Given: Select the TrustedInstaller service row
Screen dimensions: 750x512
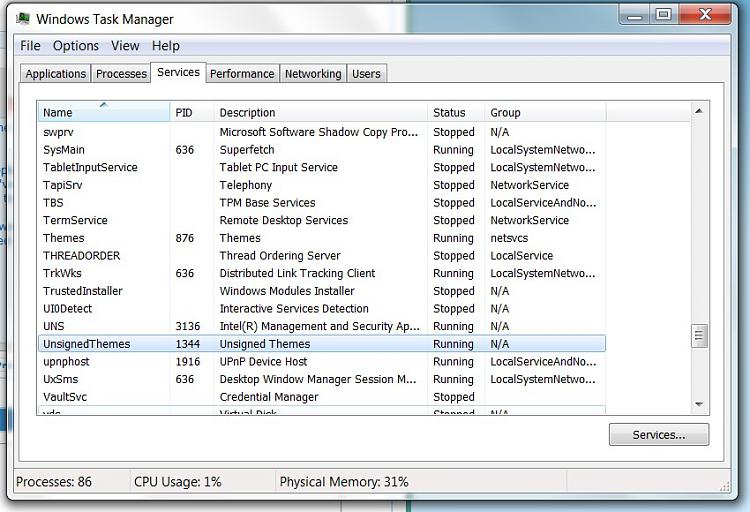Looking at the screenshot, I should [x=321, y=291].
